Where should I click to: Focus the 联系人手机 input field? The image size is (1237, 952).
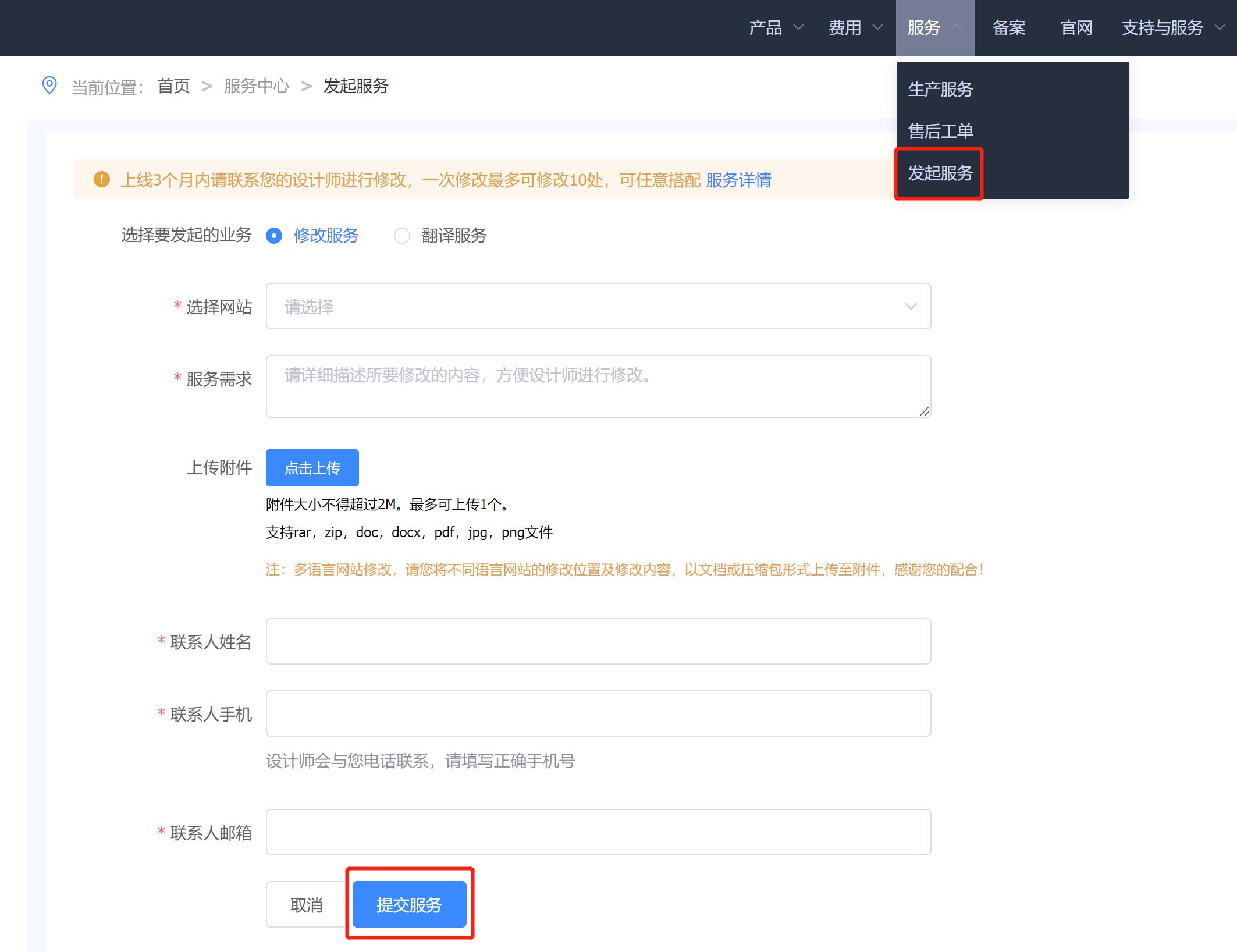click(598, 713)
